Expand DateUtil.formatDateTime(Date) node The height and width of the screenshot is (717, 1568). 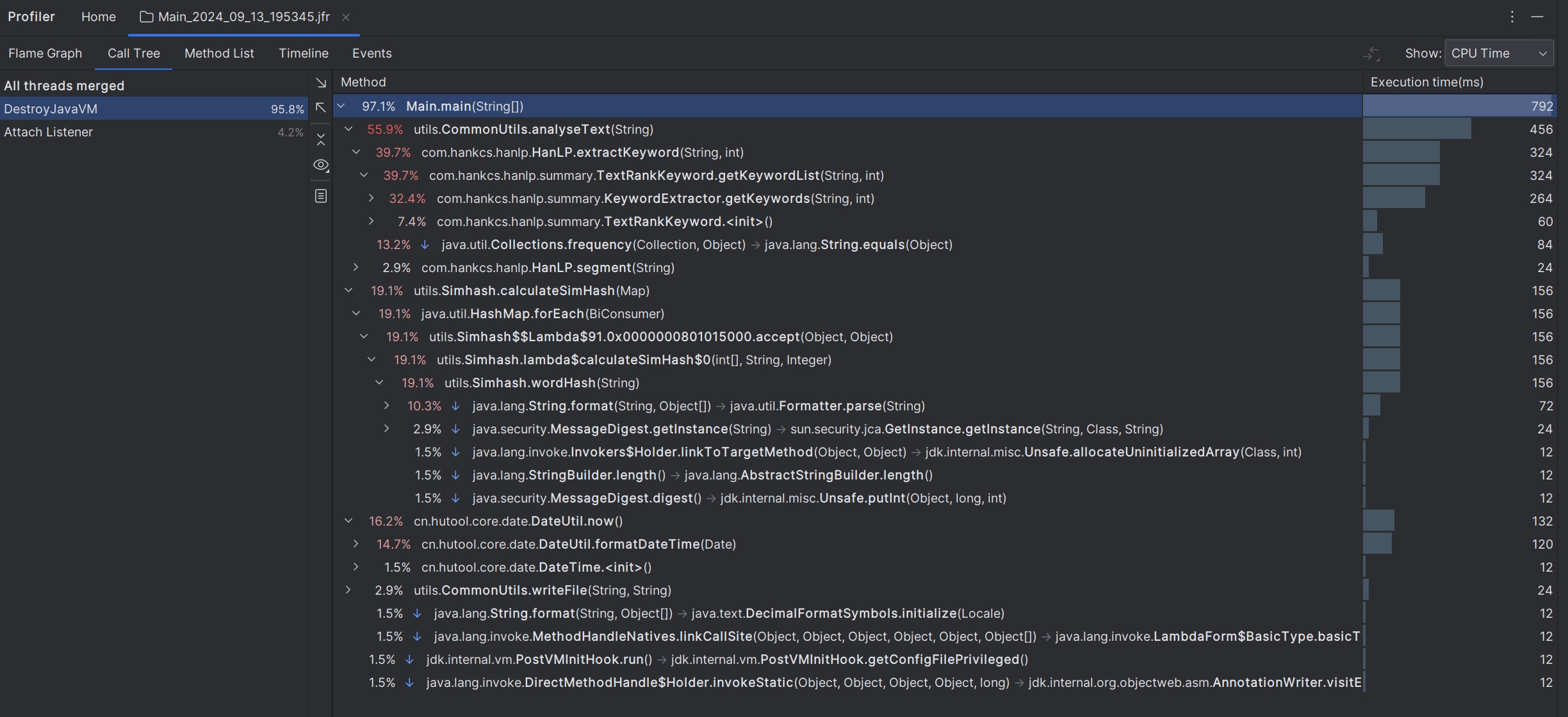(355, 544)
